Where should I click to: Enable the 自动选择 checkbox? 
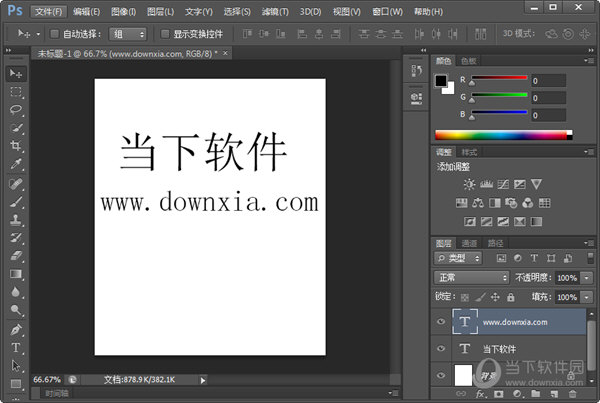point(54,34)
